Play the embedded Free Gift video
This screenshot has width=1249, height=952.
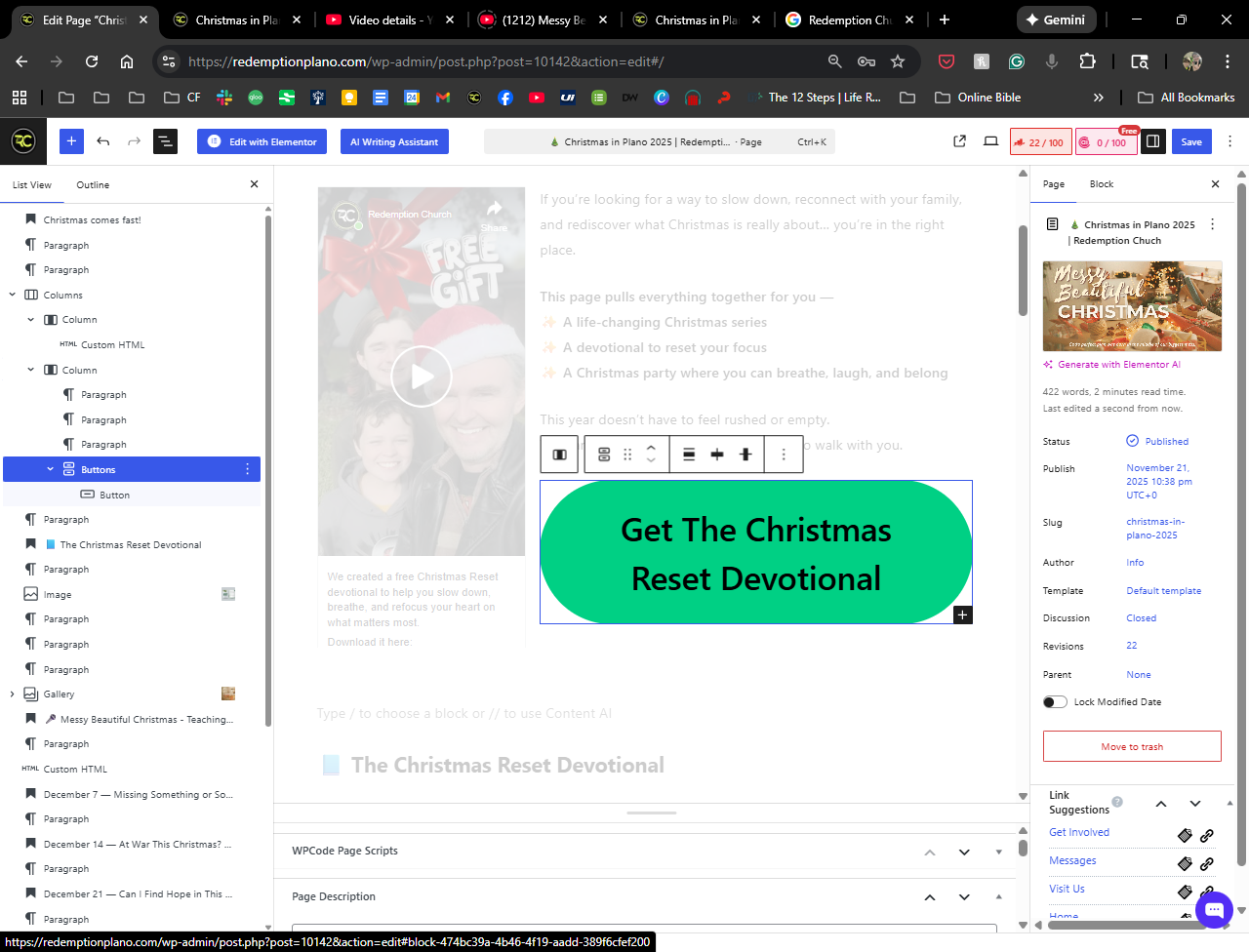coord(422,377)
